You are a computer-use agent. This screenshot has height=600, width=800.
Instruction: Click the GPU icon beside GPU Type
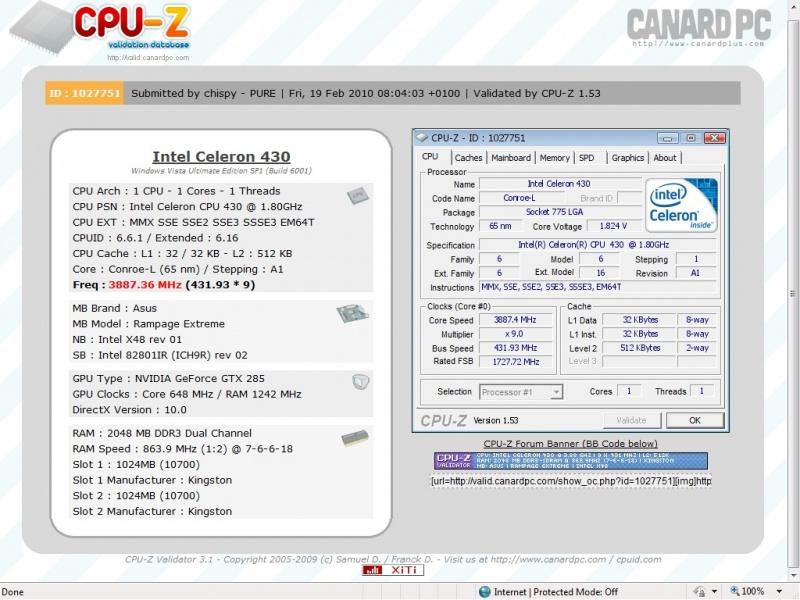point(361,382)
